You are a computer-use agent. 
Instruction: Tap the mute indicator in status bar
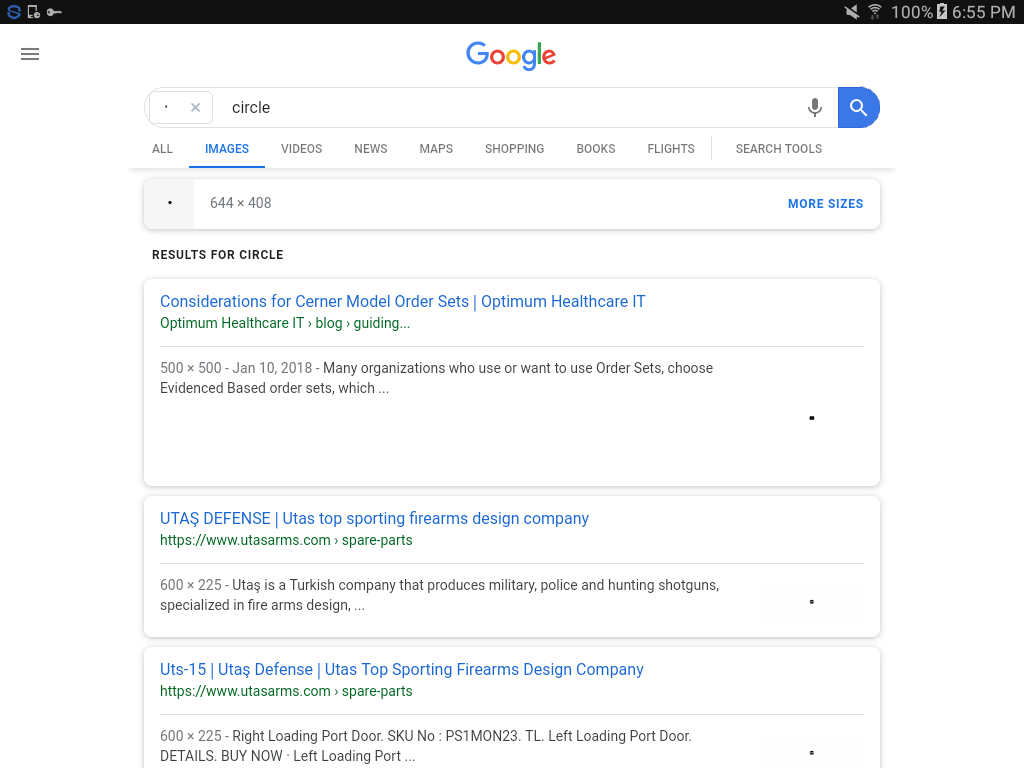click(852, 12)
